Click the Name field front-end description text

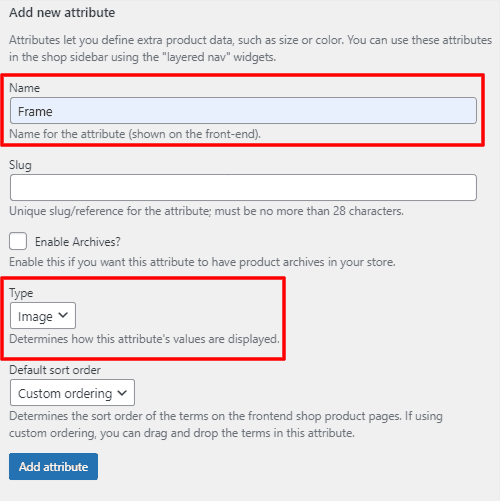click(135, 134)
